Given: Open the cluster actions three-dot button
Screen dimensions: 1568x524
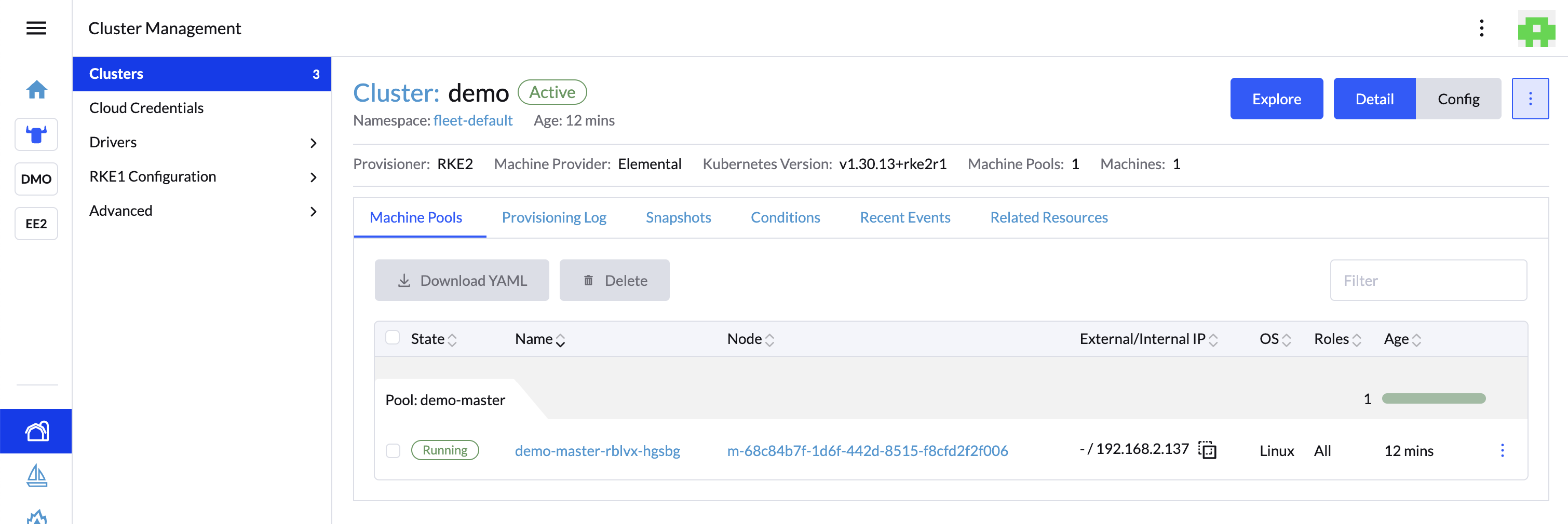Looking at the screenshot, I should [x=1530, y=99].
